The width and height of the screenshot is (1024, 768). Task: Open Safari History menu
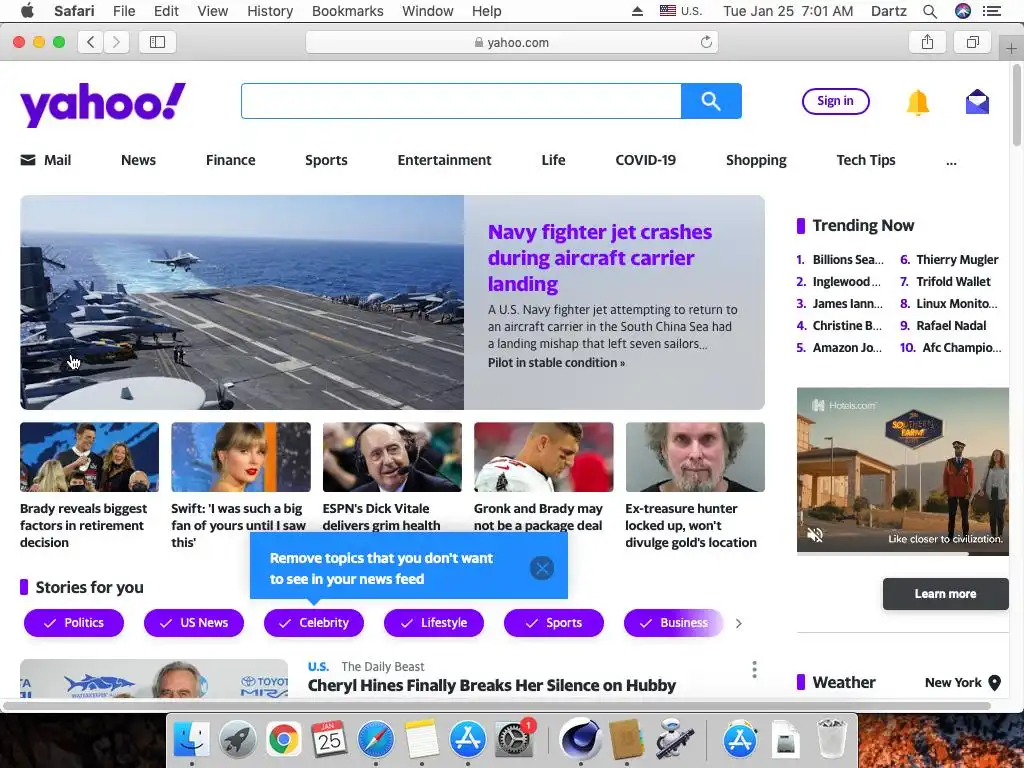point(270,11)
